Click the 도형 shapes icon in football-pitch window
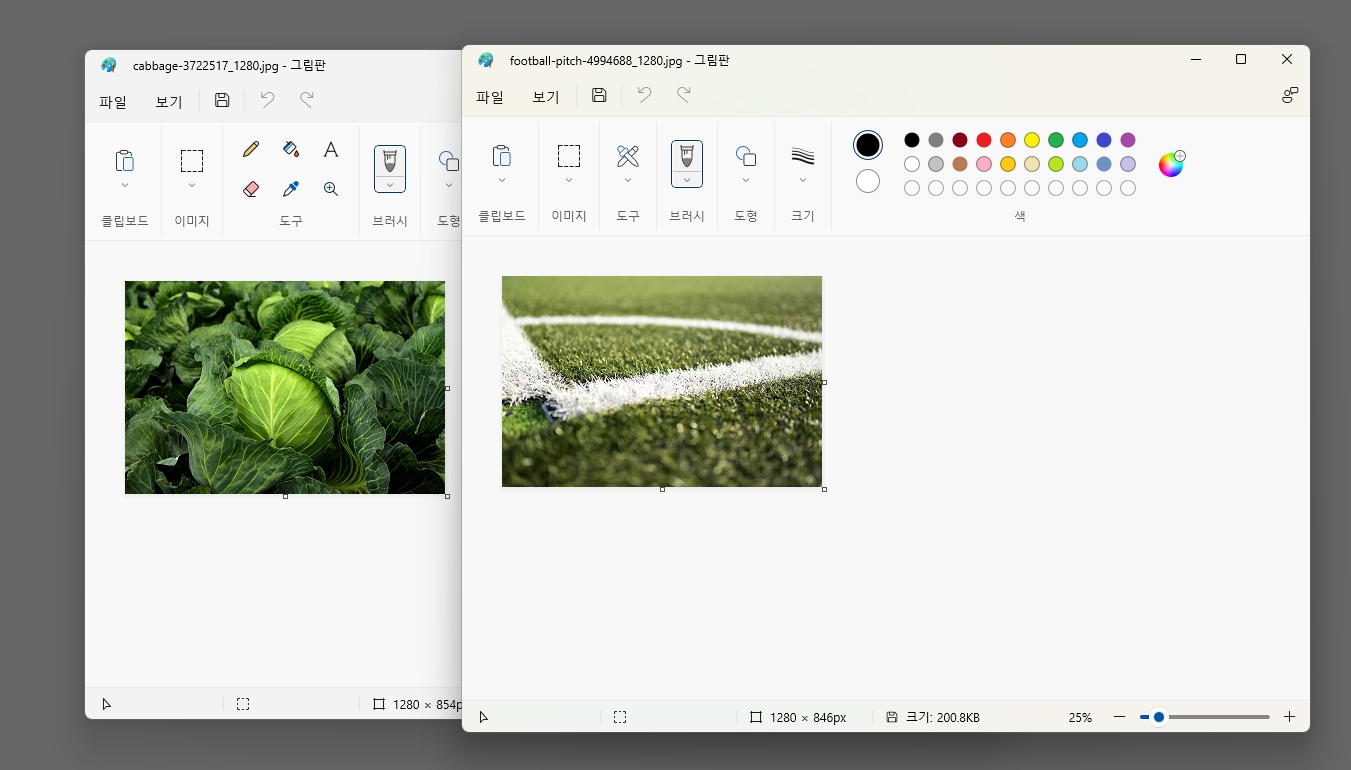1351x770 pixels. coord(746,156)
